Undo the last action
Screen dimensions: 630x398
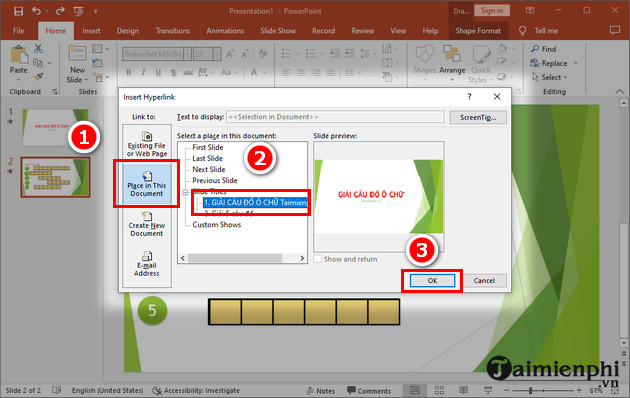click(x=36, y=11)
